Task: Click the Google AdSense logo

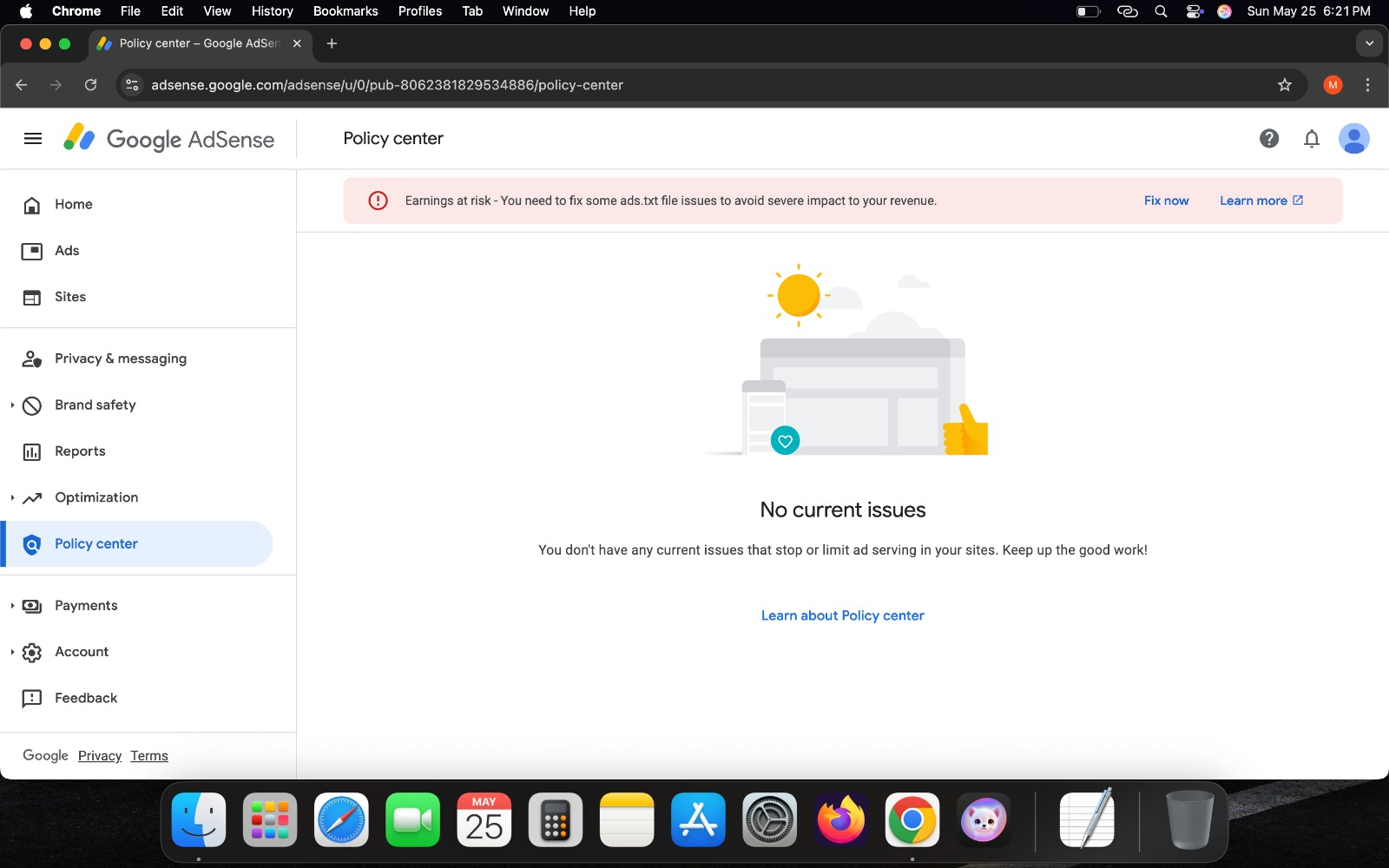Action: [x=169, y=139]
